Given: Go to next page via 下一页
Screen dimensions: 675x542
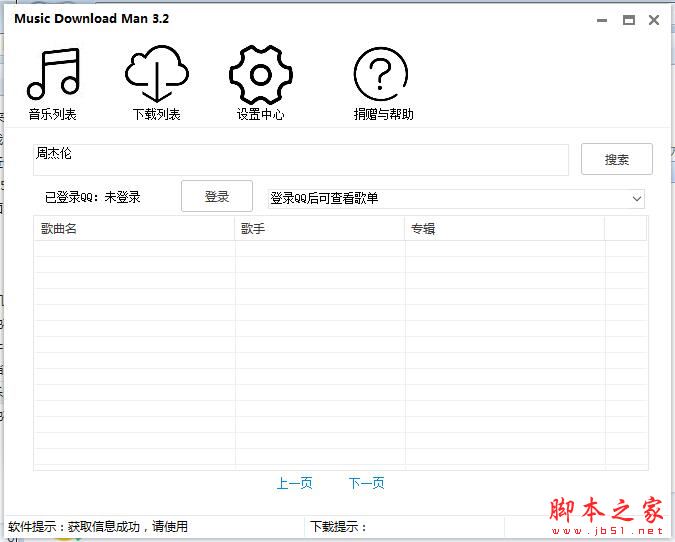Looking at the screenshot, I should 366,484.
